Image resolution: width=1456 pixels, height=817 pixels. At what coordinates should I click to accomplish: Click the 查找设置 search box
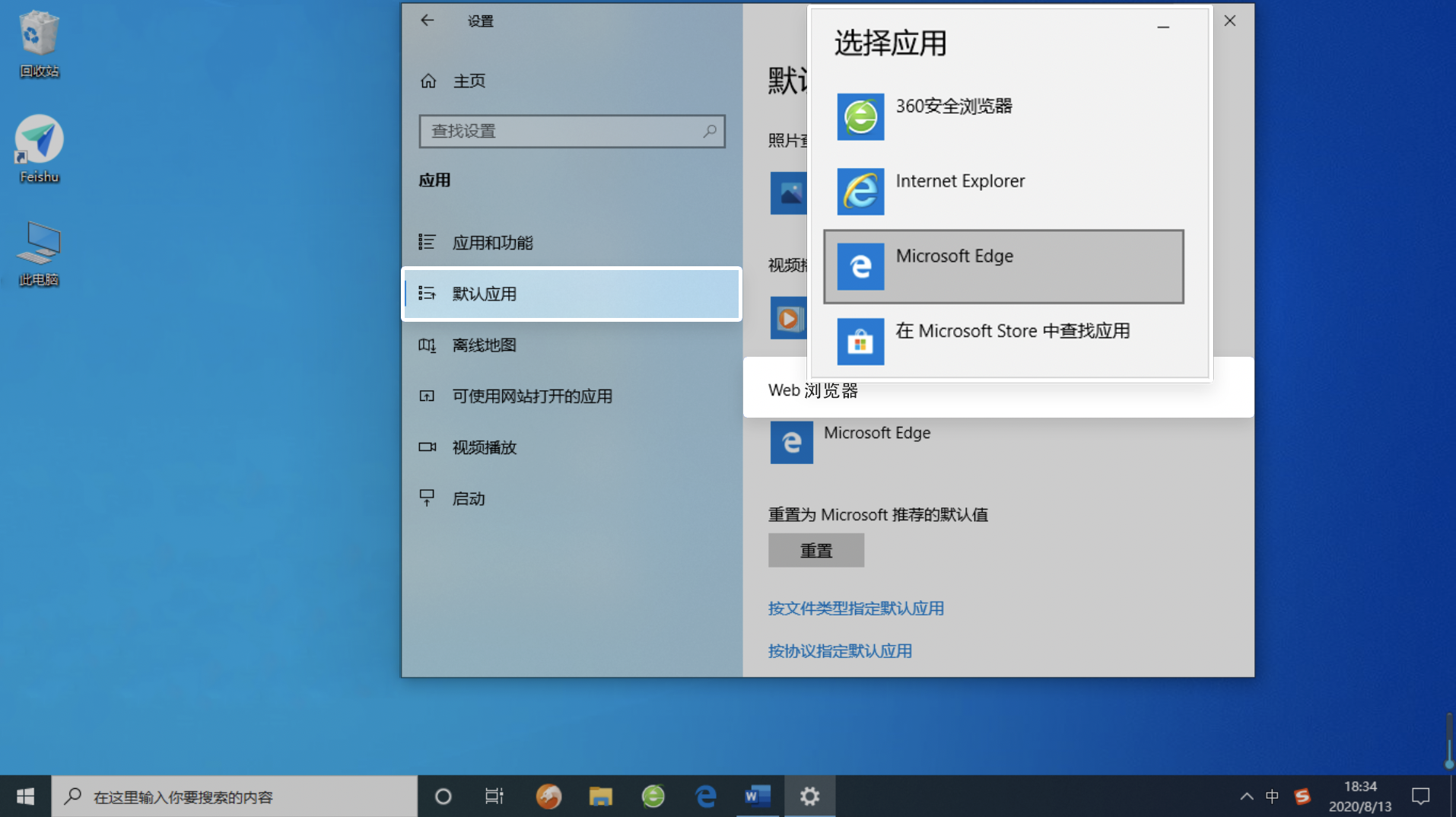tap(572, 131)
